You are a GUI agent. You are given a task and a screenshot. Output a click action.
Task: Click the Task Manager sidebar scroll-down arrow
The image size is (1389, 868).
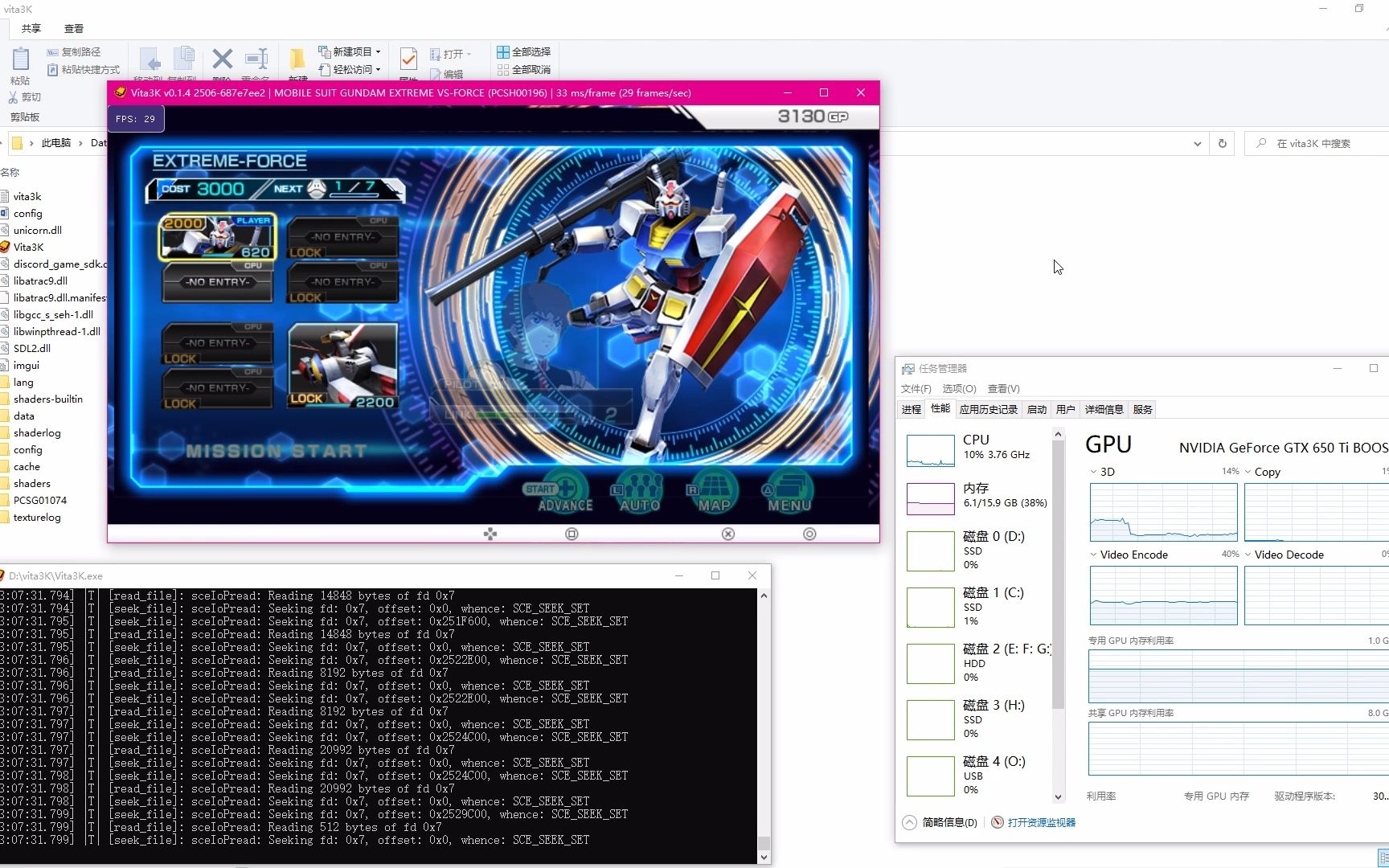1058,796
